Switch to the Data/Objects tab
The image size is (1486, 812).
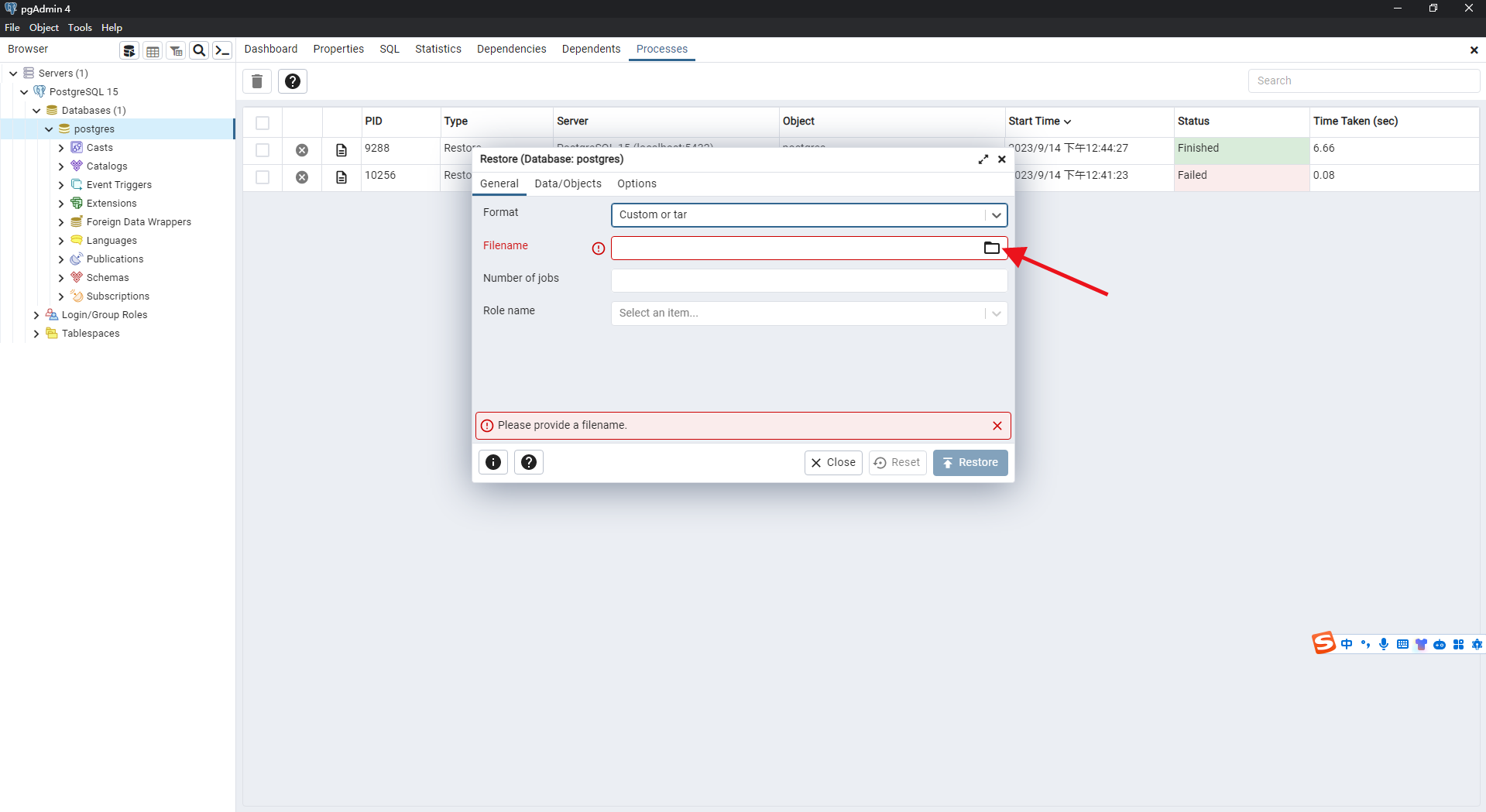coord(568,183)
